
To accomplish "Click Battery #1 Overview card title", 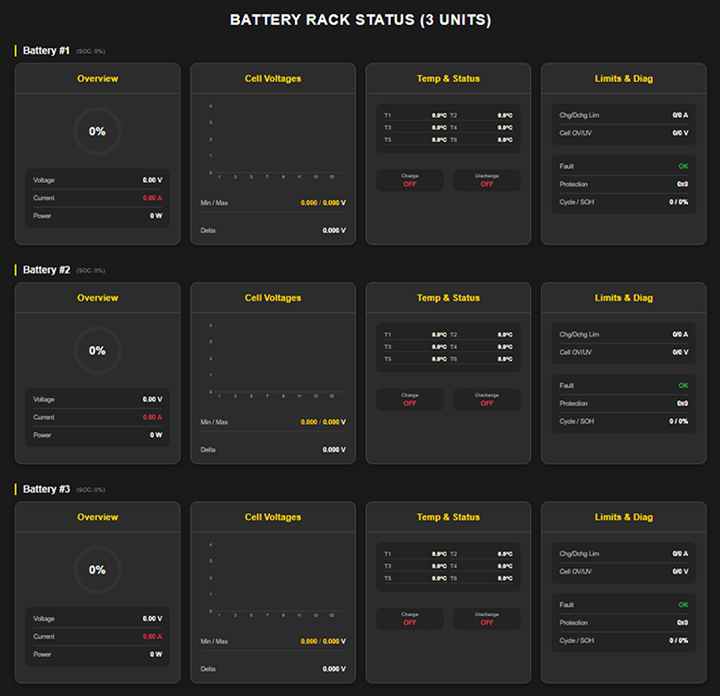I will click(98, 79).
